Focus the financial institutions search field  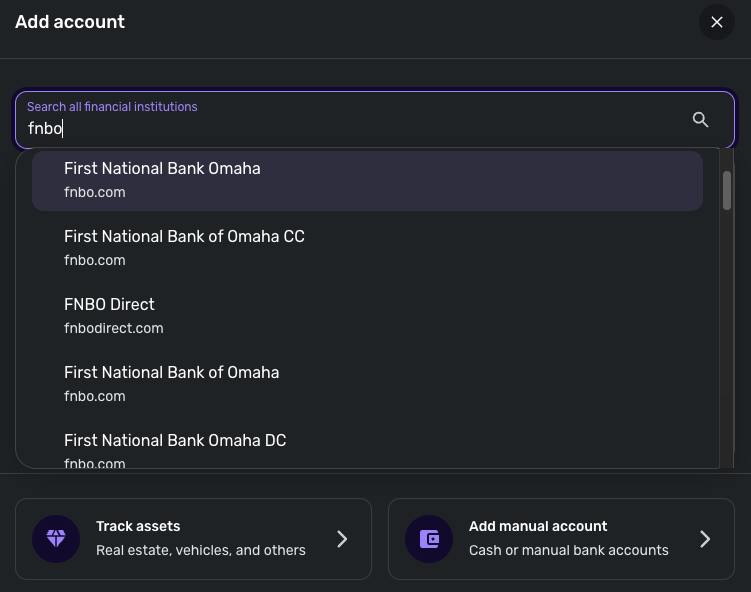point(350,129)
